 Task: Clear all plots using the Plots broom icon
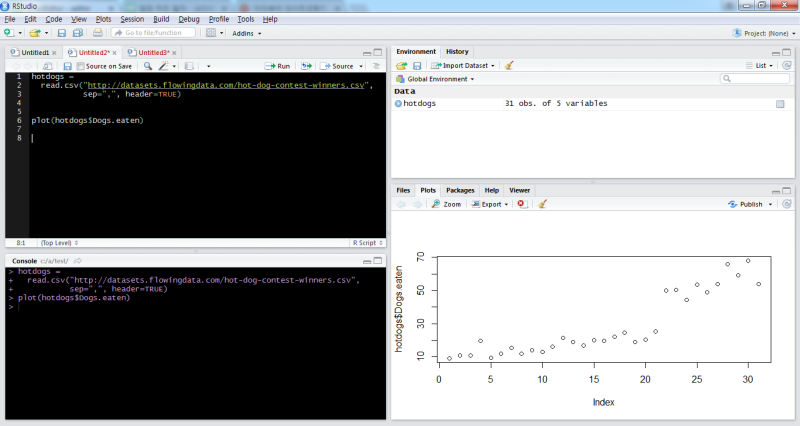[542, 203]
